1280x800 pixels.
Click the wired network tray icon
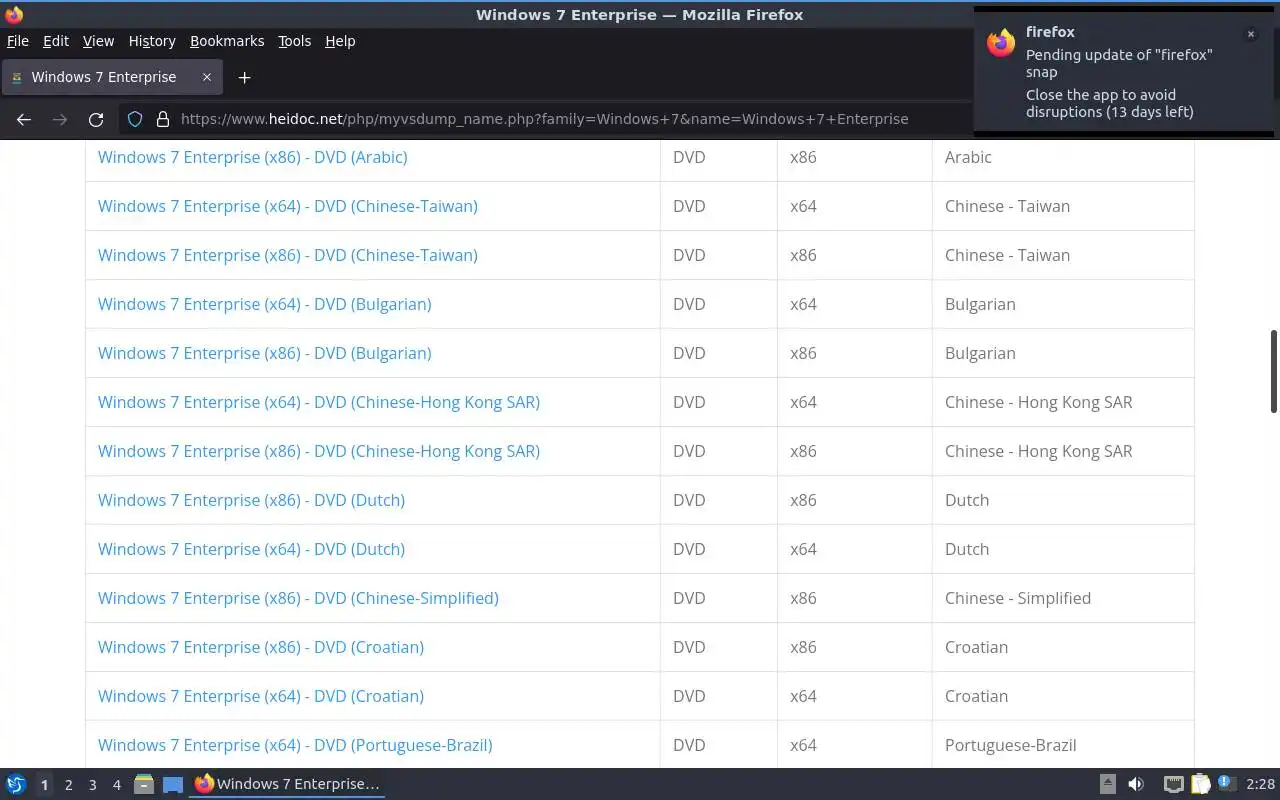(x=1174, y=784)
